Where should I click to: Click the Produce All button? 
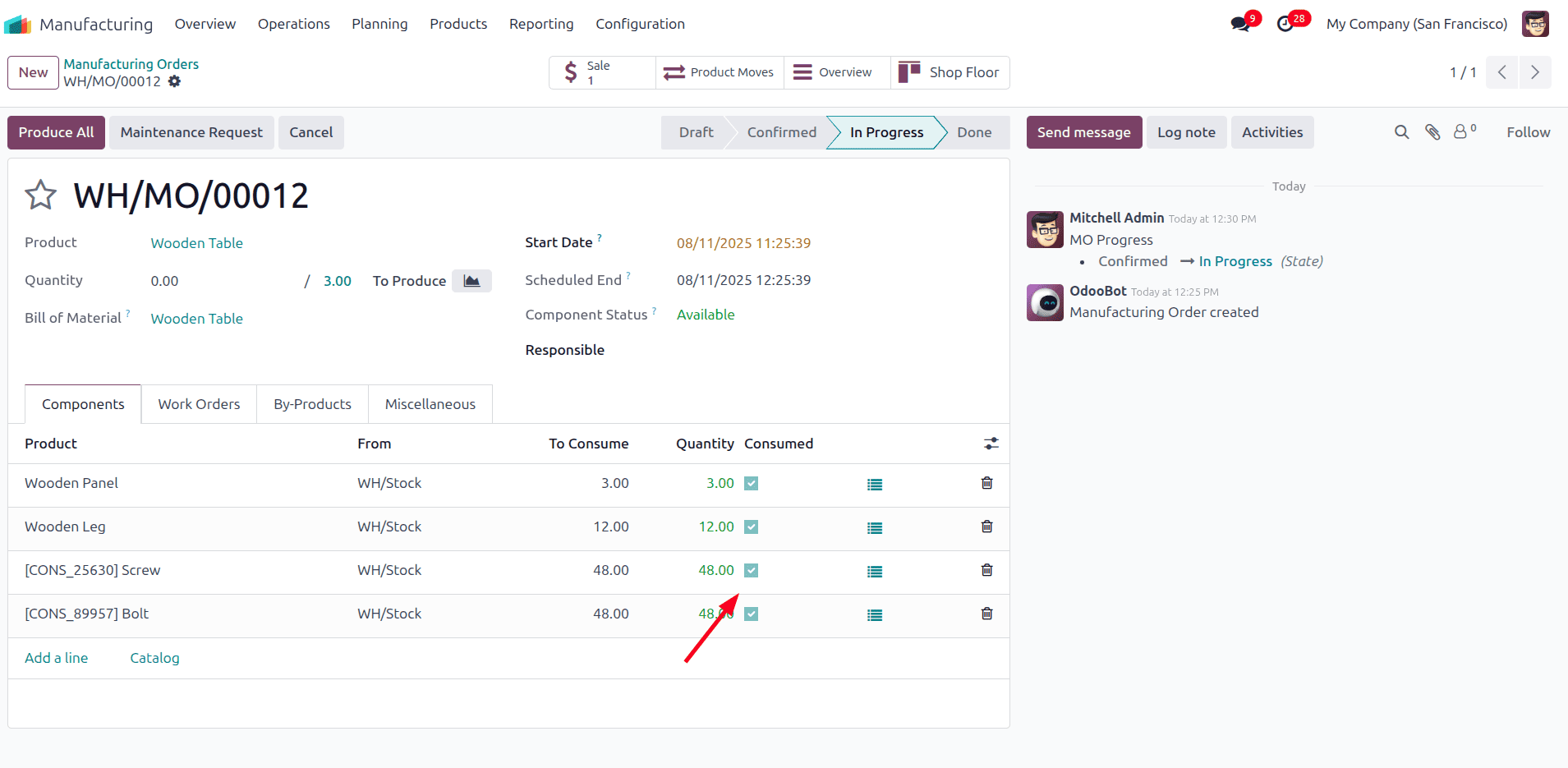[56, 132]
